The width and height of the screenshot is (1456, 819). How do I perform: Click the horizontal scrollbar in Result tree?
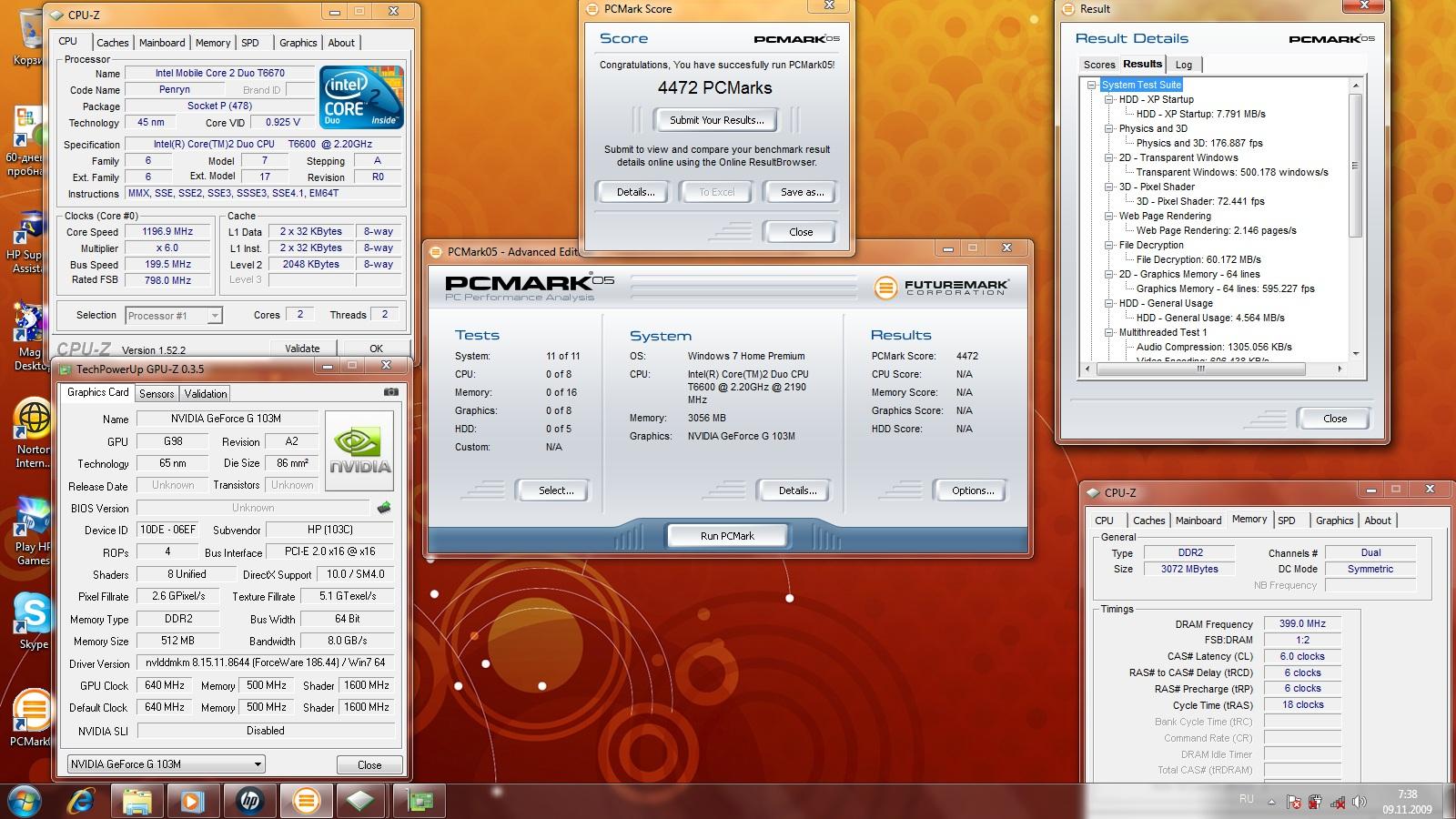coord(1201,369)
